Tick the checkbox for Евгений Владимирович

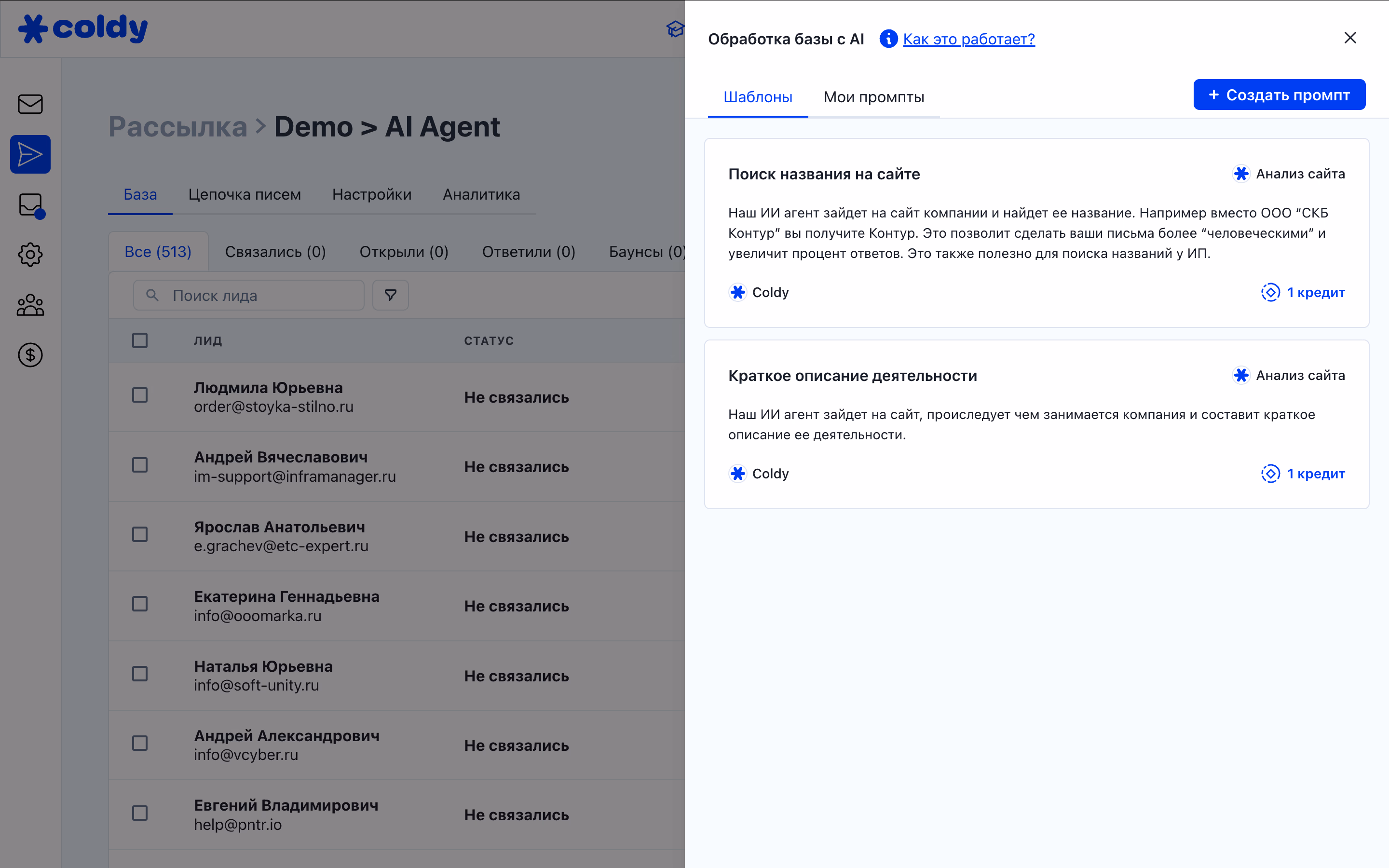(139, 813)
